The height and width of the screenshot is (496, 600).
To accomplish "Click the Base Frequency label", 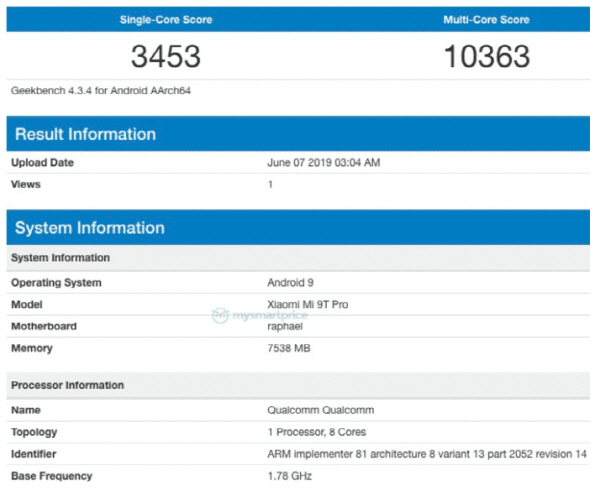I will click(52, 476).
